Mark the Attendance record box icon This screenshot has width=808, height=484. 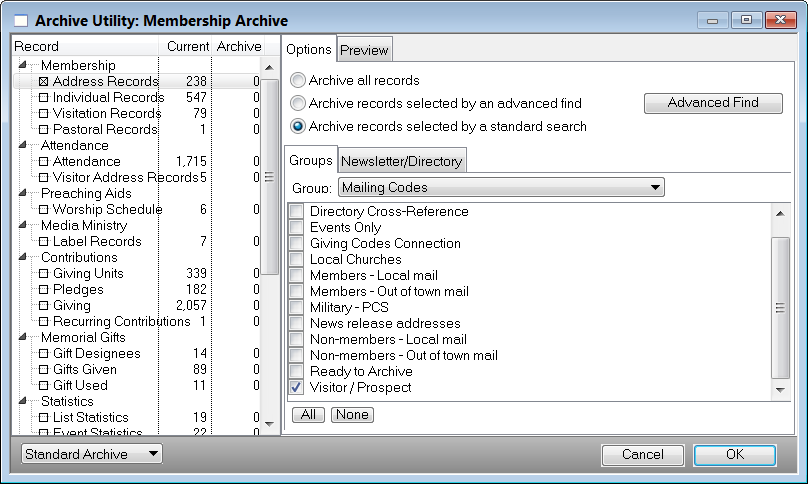(x=43, y=162)
